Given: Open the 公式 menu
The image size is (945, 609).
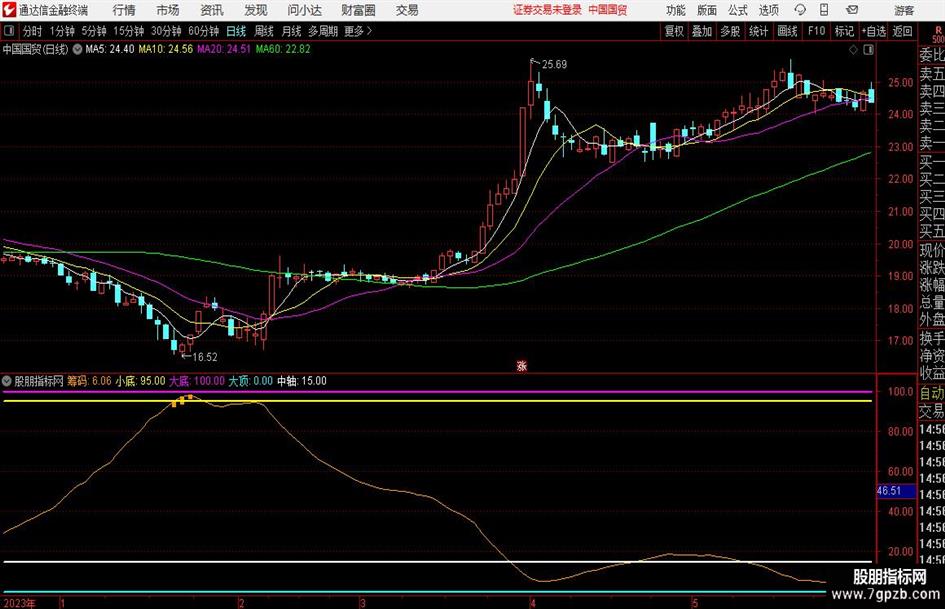Looking at the screenshot, I should tap(738, 10).
